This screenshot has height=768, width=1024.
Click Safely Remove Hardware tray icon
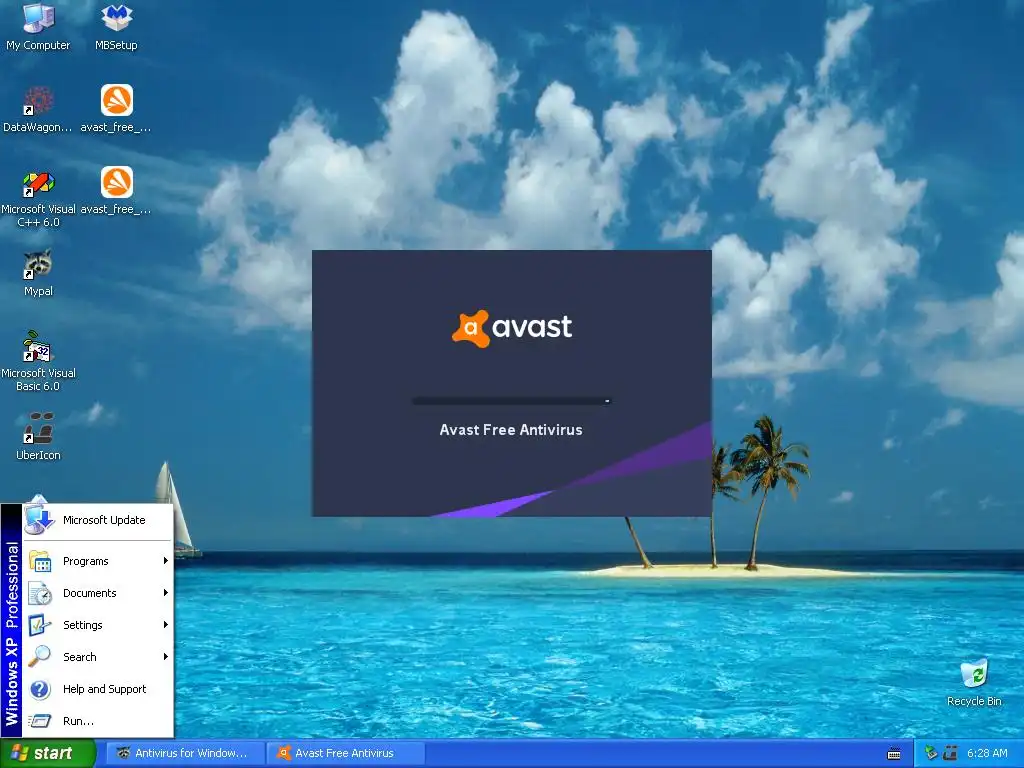point(932,754)
